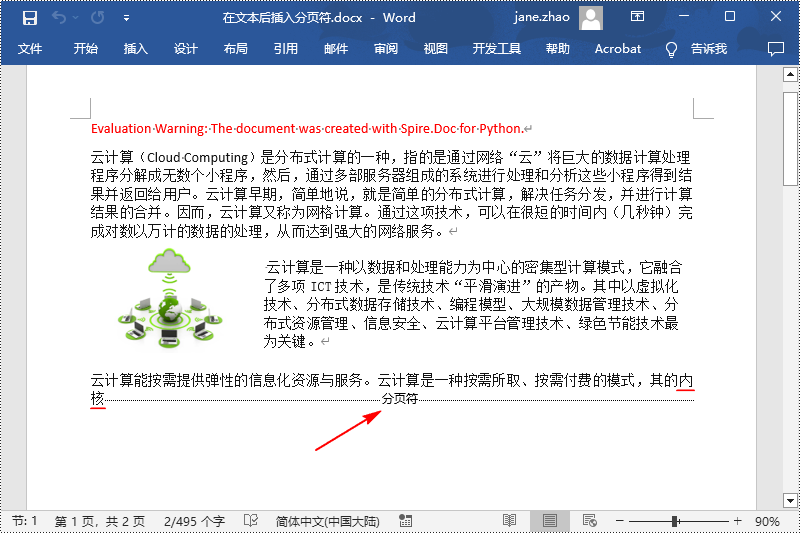The height and width of the screenshot is (533, 800).
Task: Click the Redo/Repeat icon
Action: click(x=97, y=18)
